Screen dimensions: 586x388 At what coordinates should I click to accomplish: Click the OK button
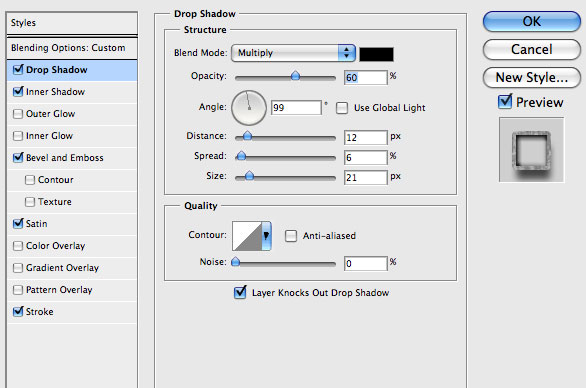(531, 21)
